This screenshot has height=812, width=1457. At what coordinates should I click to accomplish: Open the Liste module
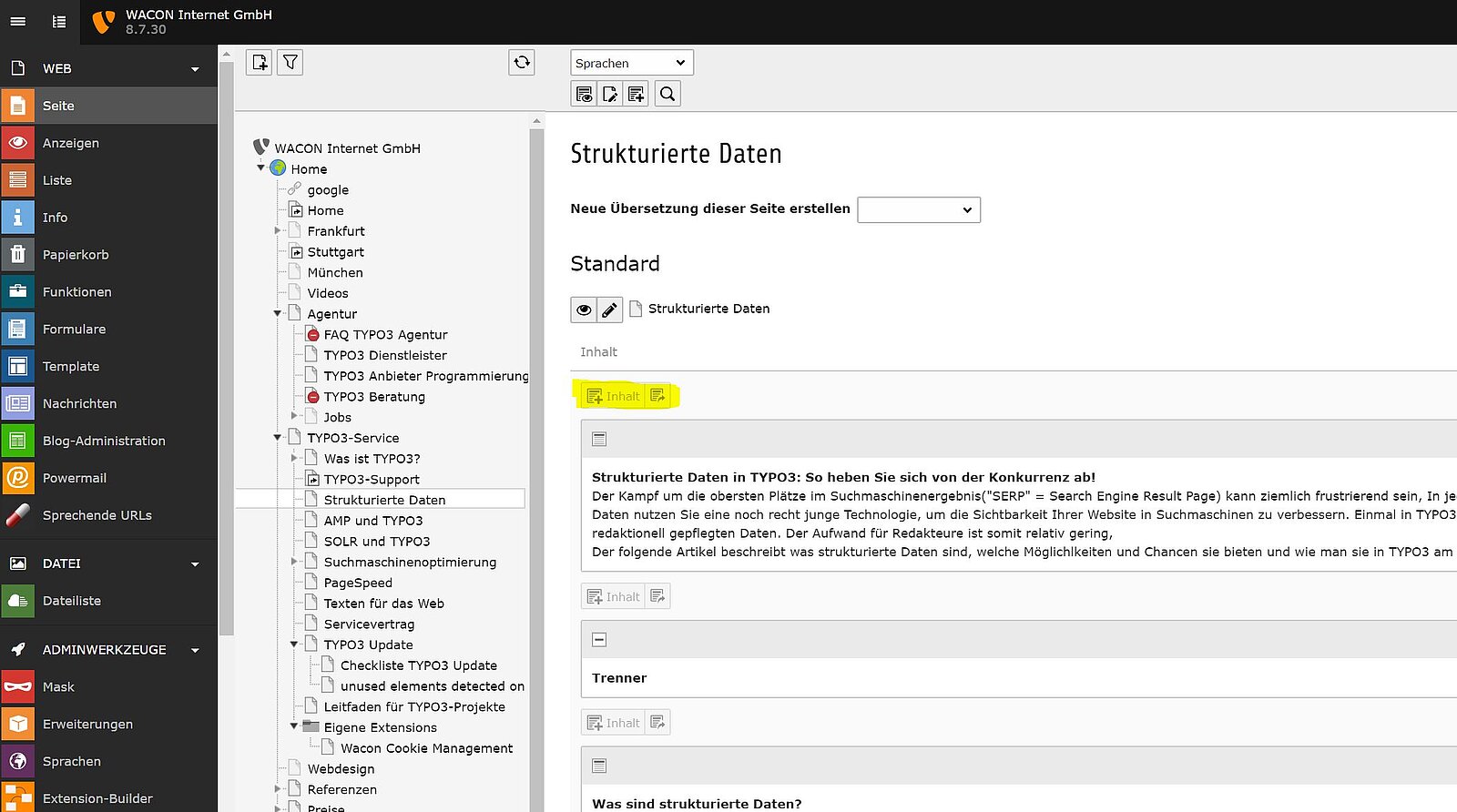pos(56,180)
